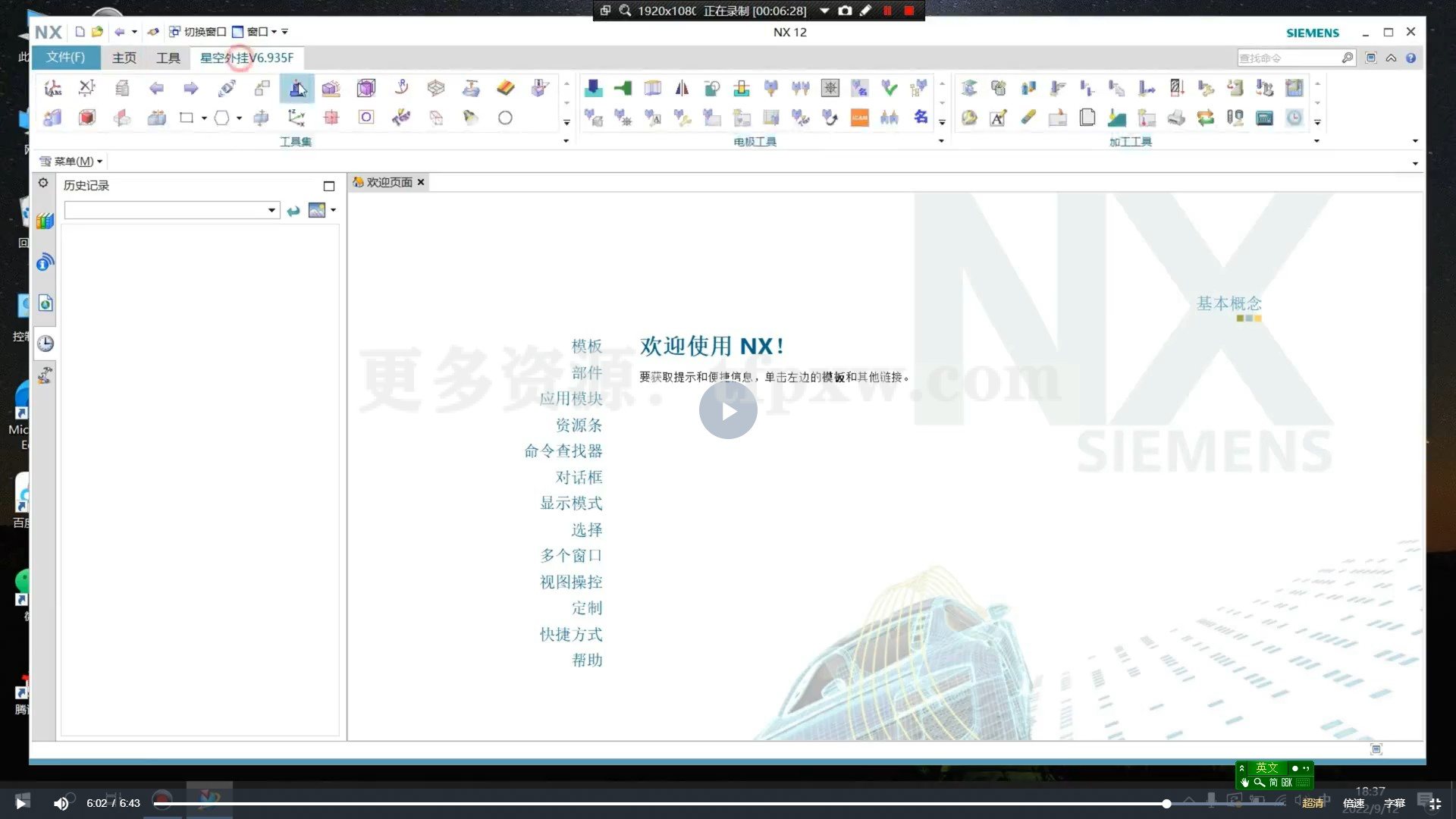Open the command finder magnifier beside search box
1456x819 pixels.
pos(1348,57)
